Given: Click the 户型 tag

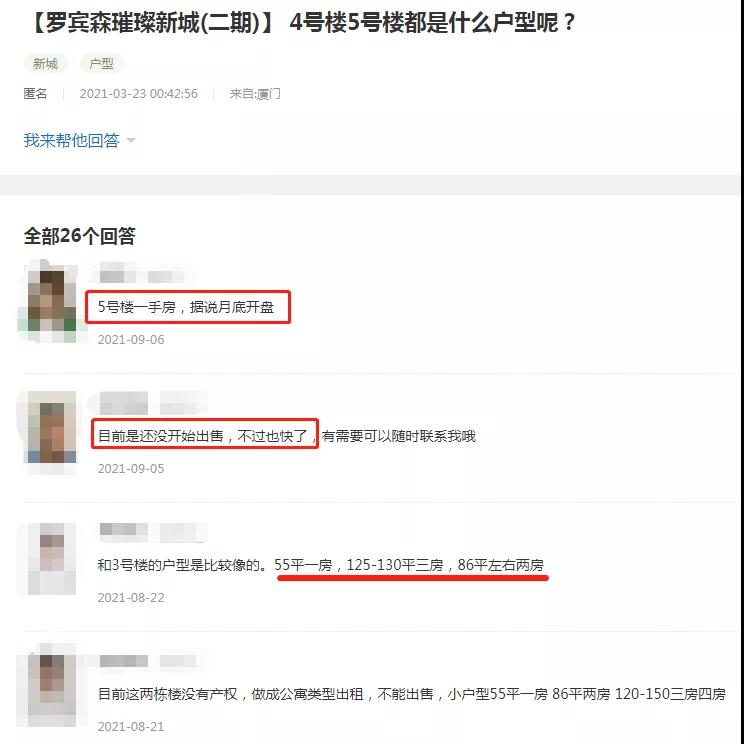Looking at the screenshot, I should pos(102,64).
